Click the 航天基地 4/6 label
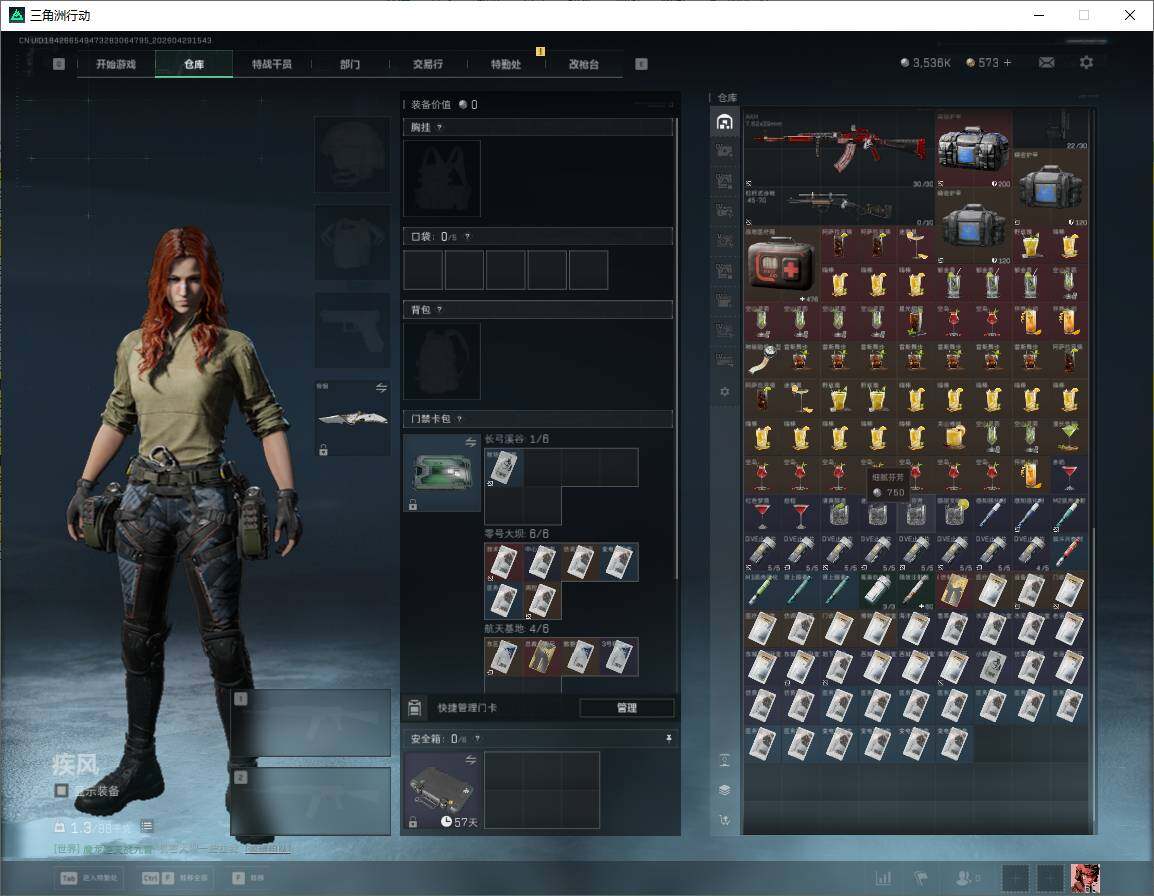Image resolution: width=1154 pixels, height=896 pixels. pyautogui.click(x=517, y=629)
